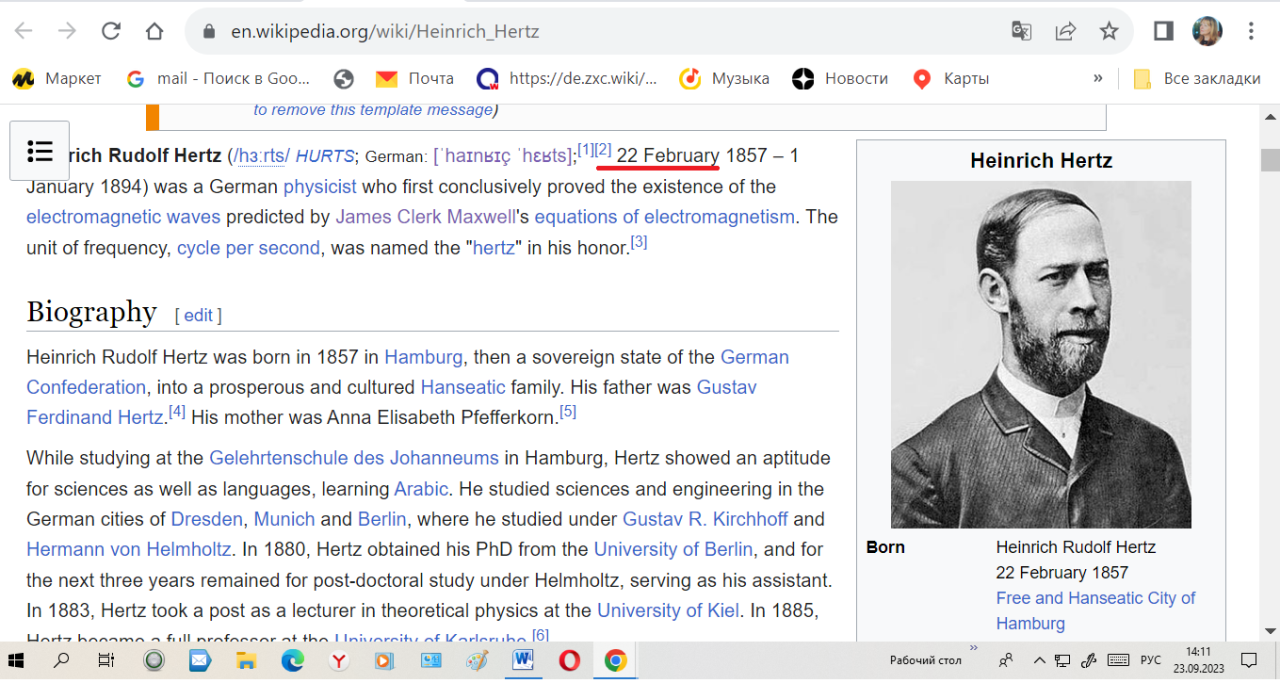The height and width of the screenshot is (683, 1280).
Task: Click the globe bookmark icon
Action: [344, 78]
